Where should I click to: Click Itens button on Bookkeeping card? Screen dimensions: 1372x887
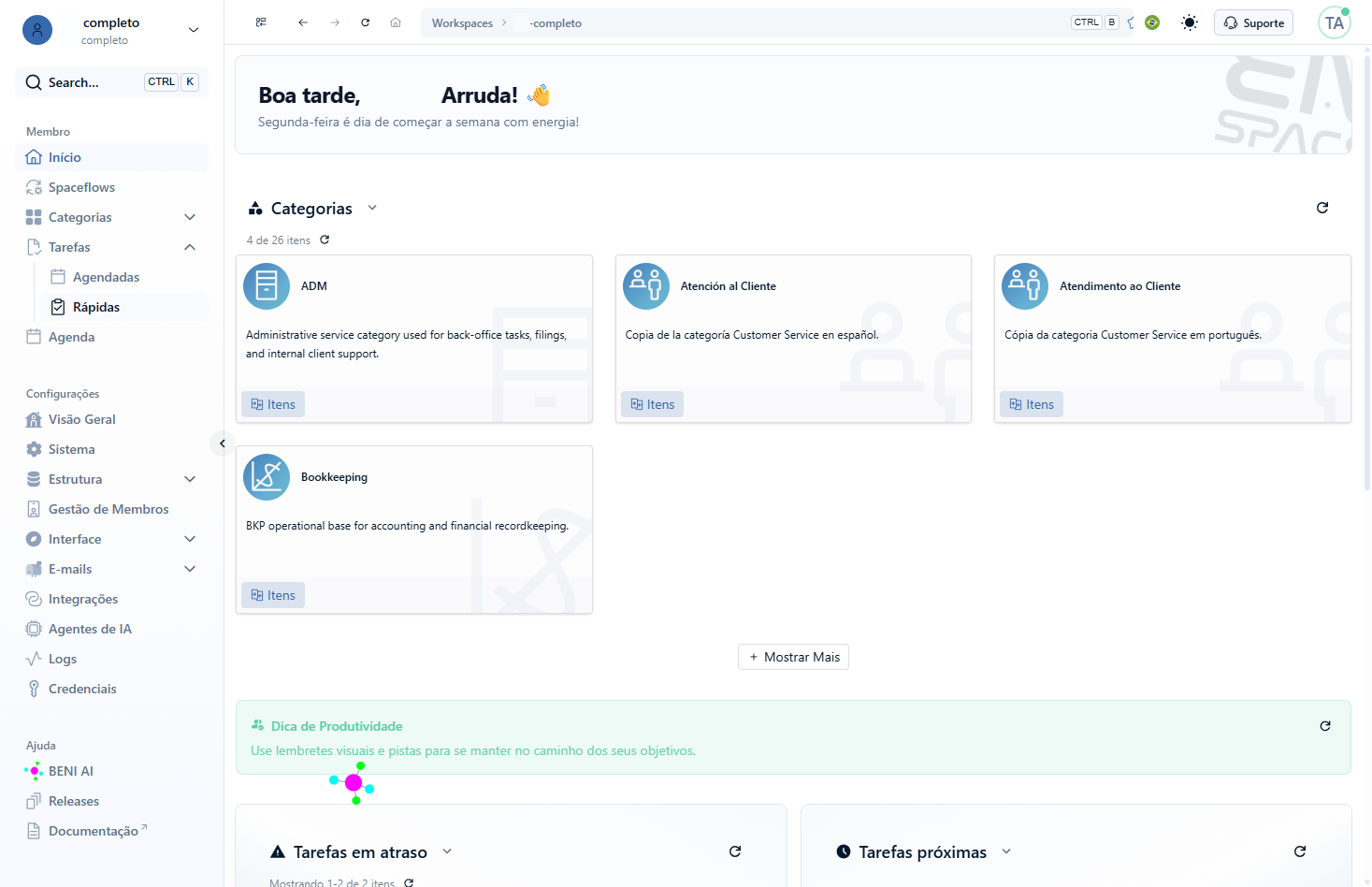[273, 595]
